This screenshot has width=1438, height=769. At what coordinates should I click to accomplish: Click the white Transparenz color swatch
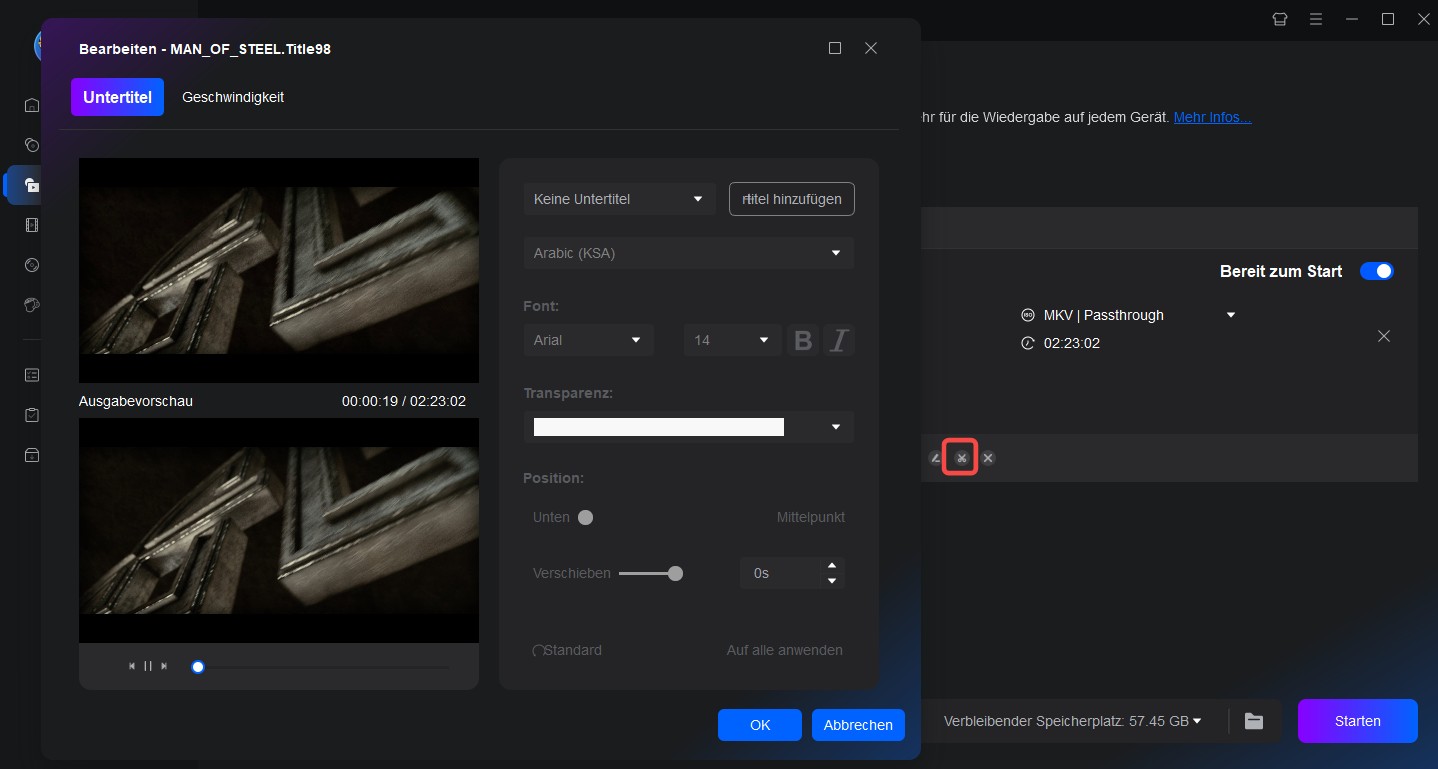[x=658, y=427]
